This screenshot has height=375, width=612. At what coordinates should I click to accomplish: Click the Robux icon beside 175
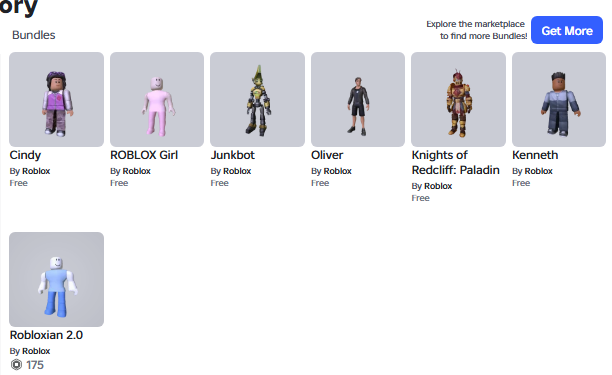click(16, 365)
